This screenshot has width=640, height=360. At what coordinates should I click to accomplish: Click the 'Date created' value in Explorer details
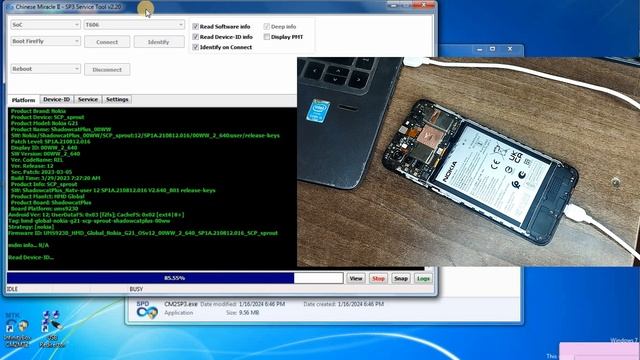(361, 304)
